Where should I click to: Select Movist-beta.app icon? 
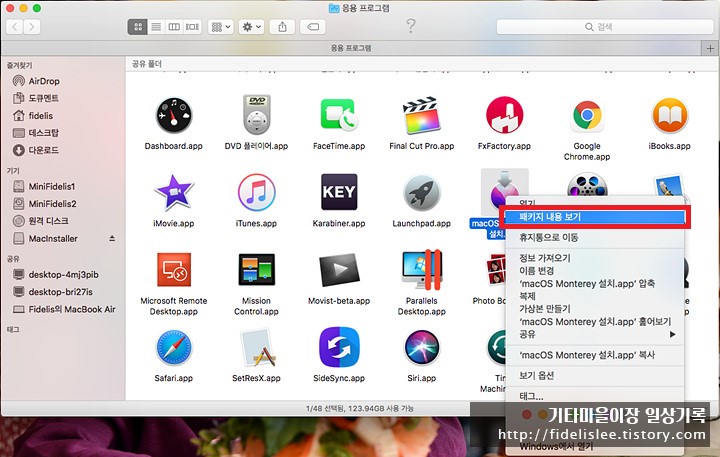(x=339, y=270)
